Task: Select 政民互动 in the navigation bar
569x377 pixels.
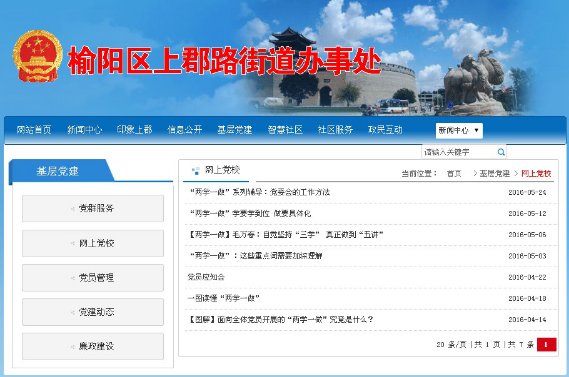Action: [385, 130]
